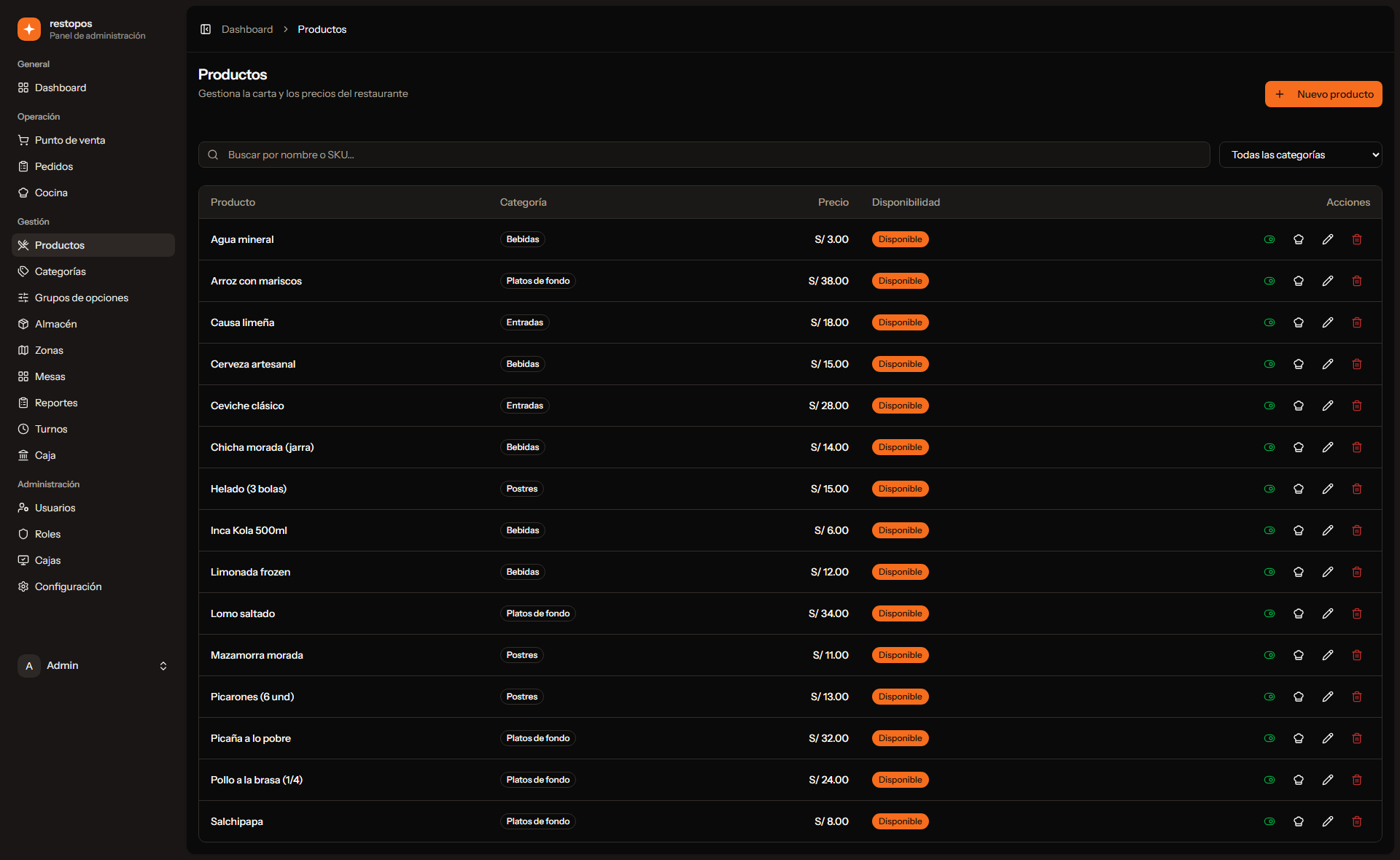Image resolution: width=1400 pixels, height=860 pixels.
Task: Toggle availability for Helado (3 bolas)
Action: pyautogui.click(x=1269, y=489)
